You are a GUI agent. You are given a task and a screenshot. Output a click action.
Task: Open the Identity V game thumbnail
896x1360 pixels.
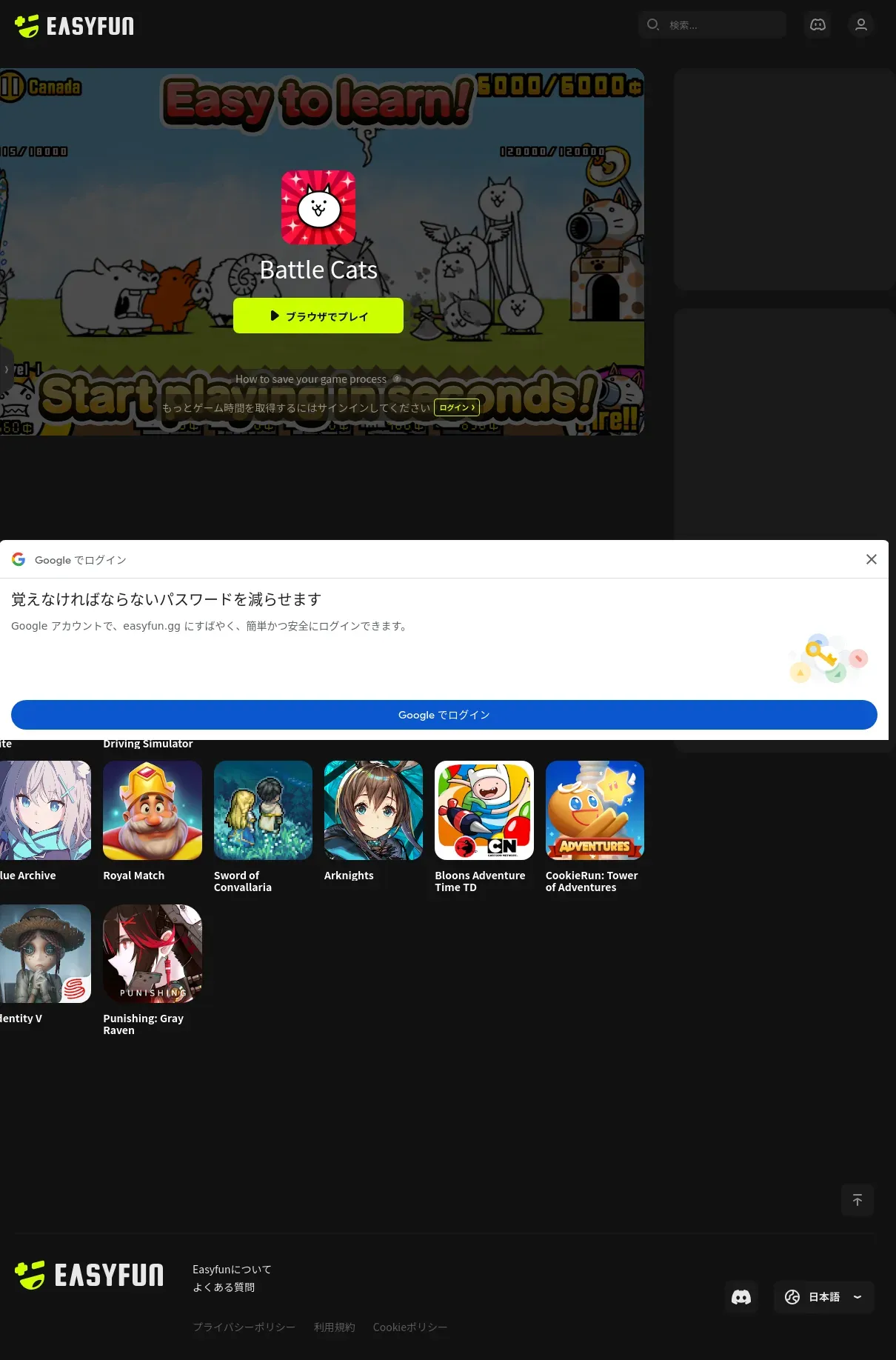pos(45,953)
